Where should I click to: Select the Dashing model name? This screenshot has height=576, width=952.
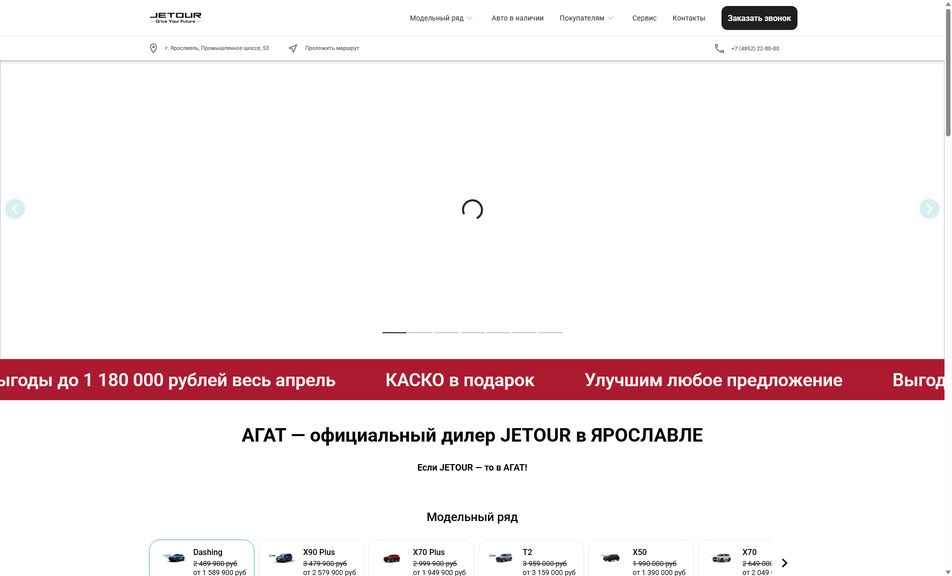coord(208,552)
